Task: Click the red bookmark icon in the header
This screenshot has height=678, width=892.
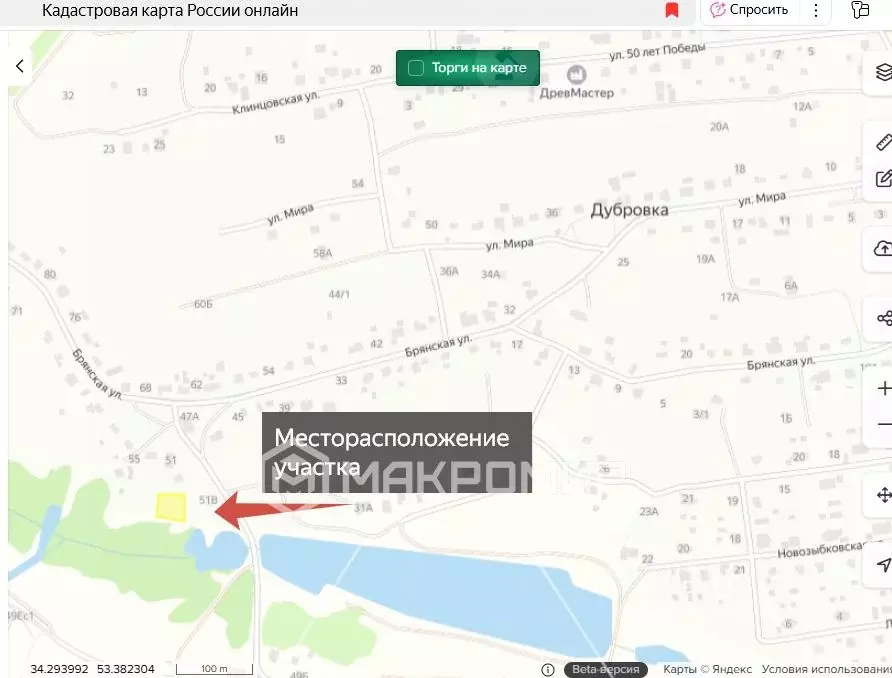Action: point(672,10)
